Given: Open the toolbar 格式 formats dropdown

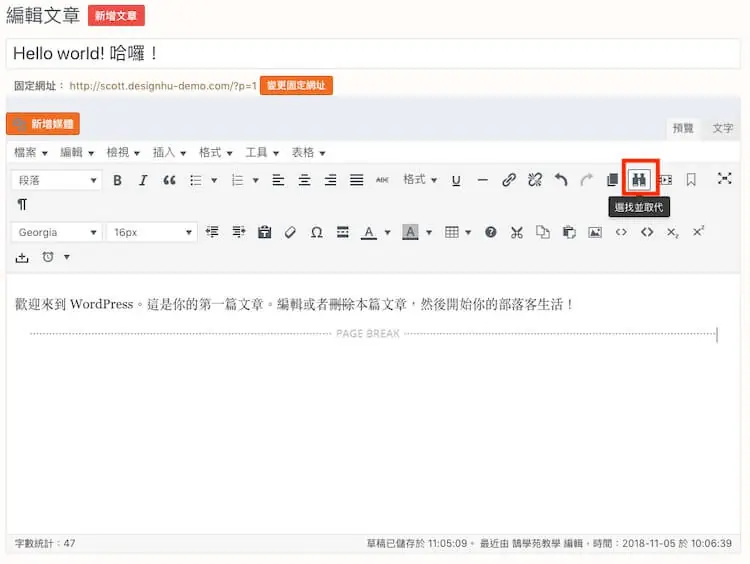Looking at the screenshot, I should [420, 180].
